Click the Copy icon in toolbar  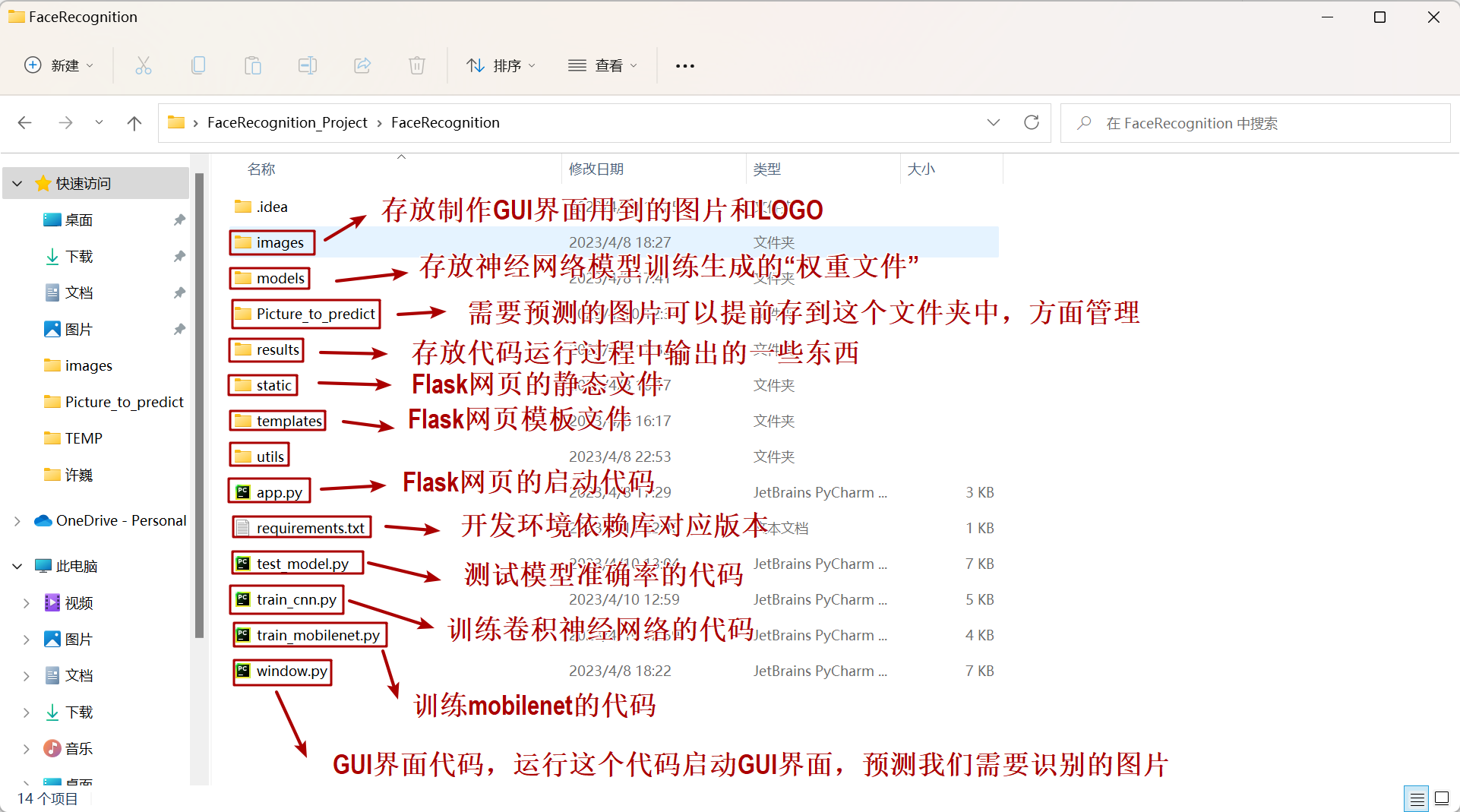click(x=198, y=66)
